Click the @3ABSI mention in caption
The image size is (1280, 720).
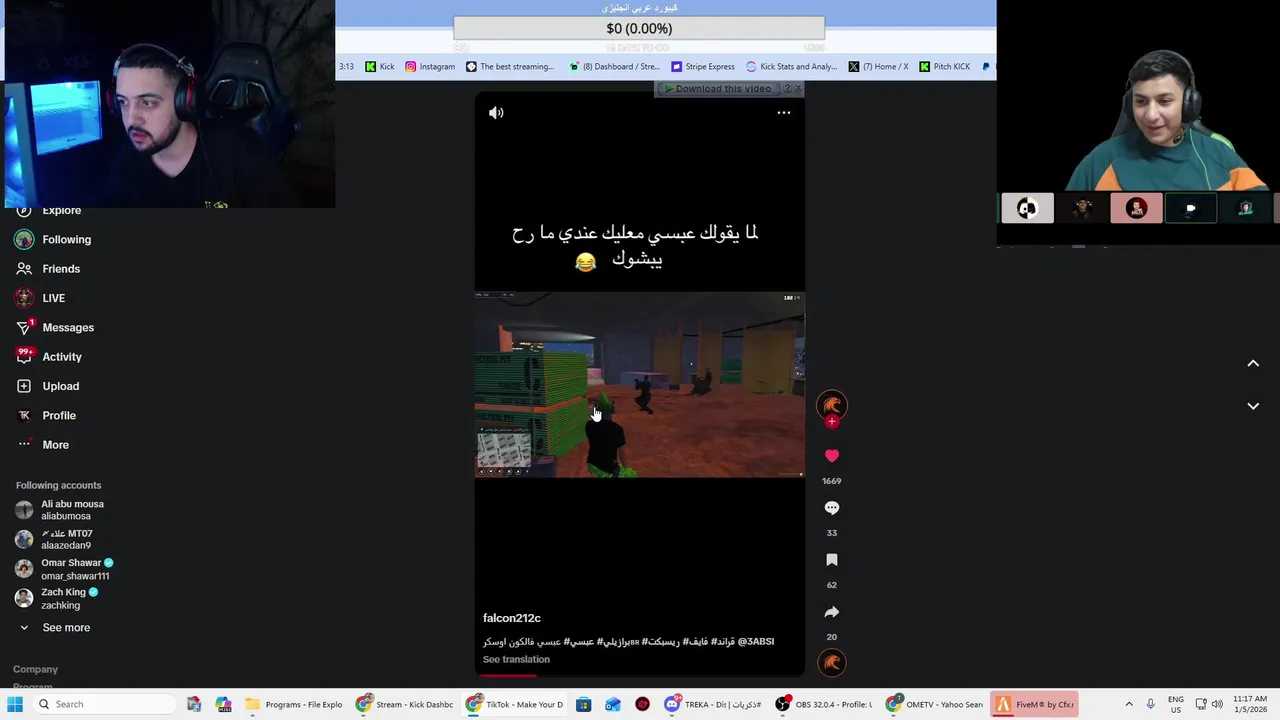pos(756,642)
